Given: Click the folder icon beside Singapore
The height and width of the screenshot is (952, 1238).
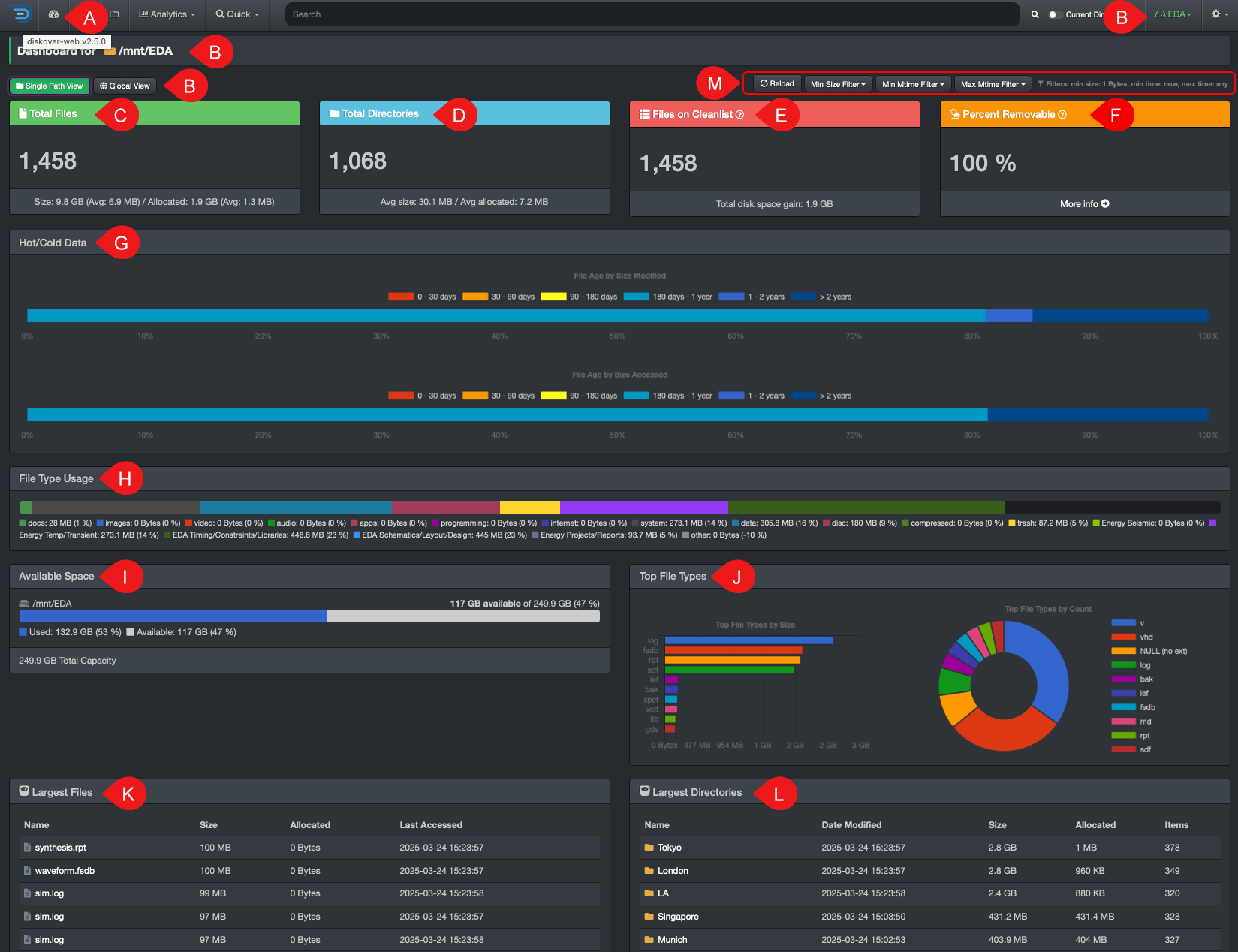Looking at the screenshot, I should pyautogui.click(x=649, y=917).
